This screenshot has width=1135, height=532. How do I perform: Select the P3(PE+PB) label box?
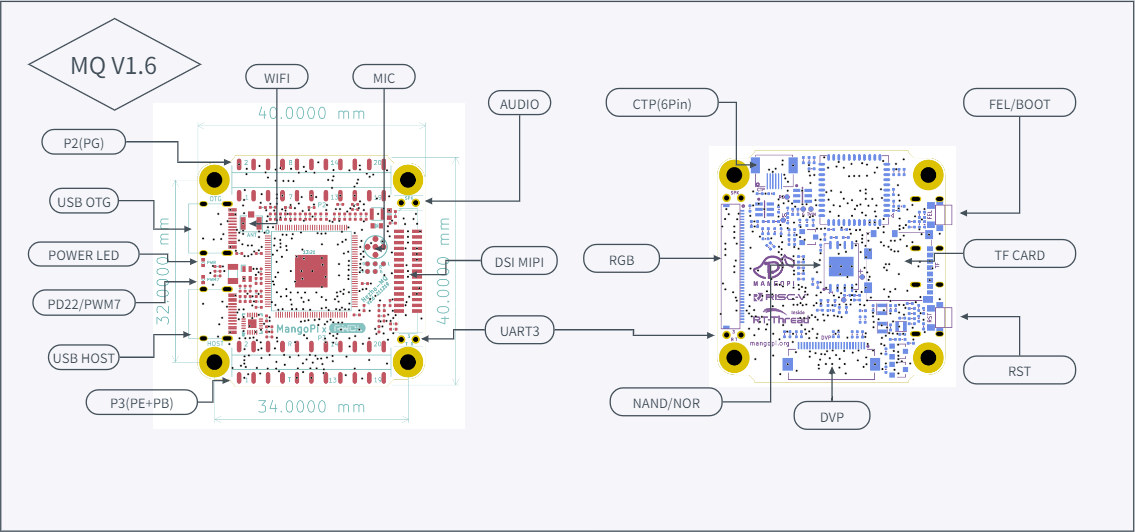141,402
